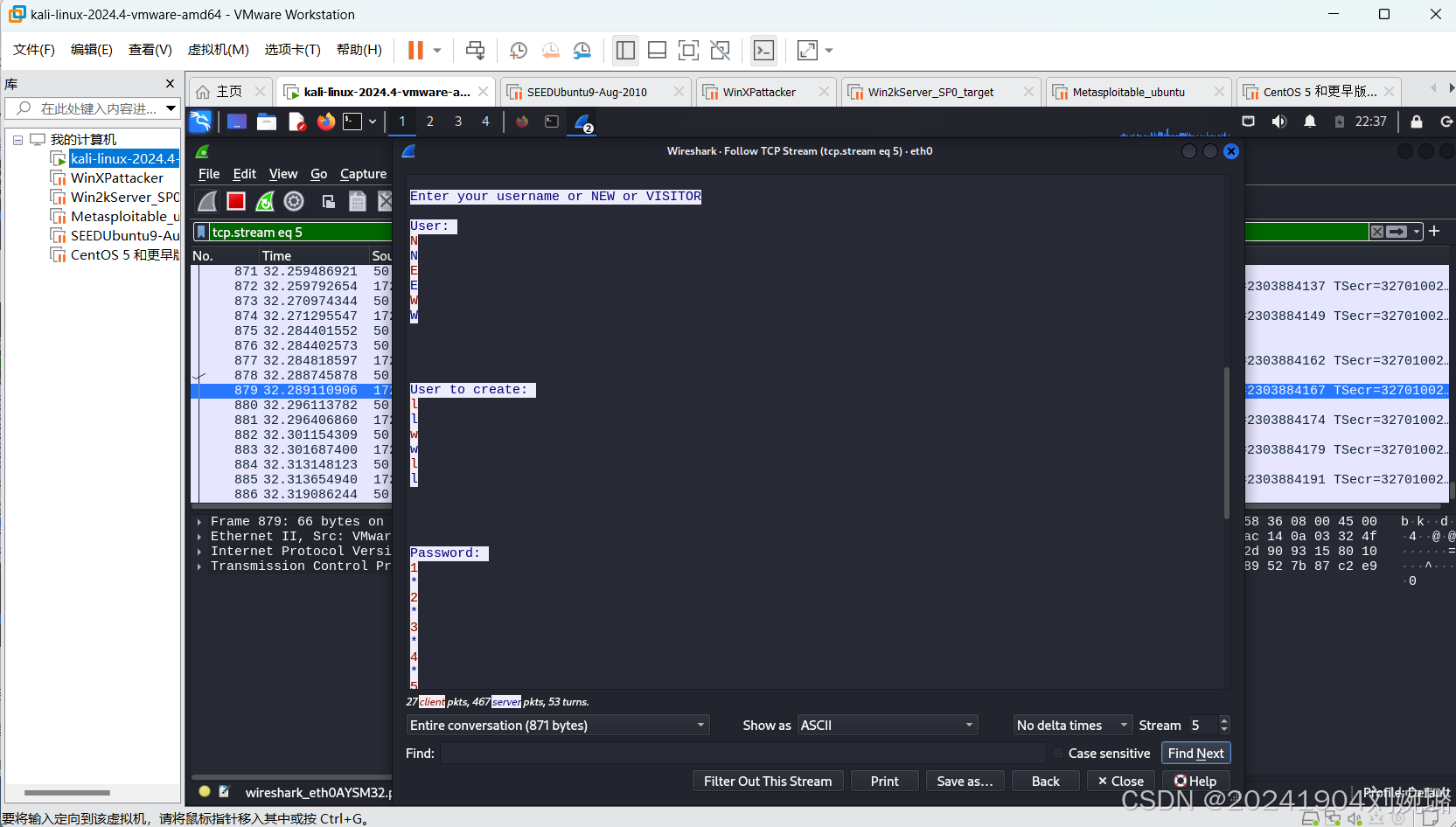Revert to snapshot icon in VMware toolbar
The image size is (1456, 827).
(x=551, y=51)
